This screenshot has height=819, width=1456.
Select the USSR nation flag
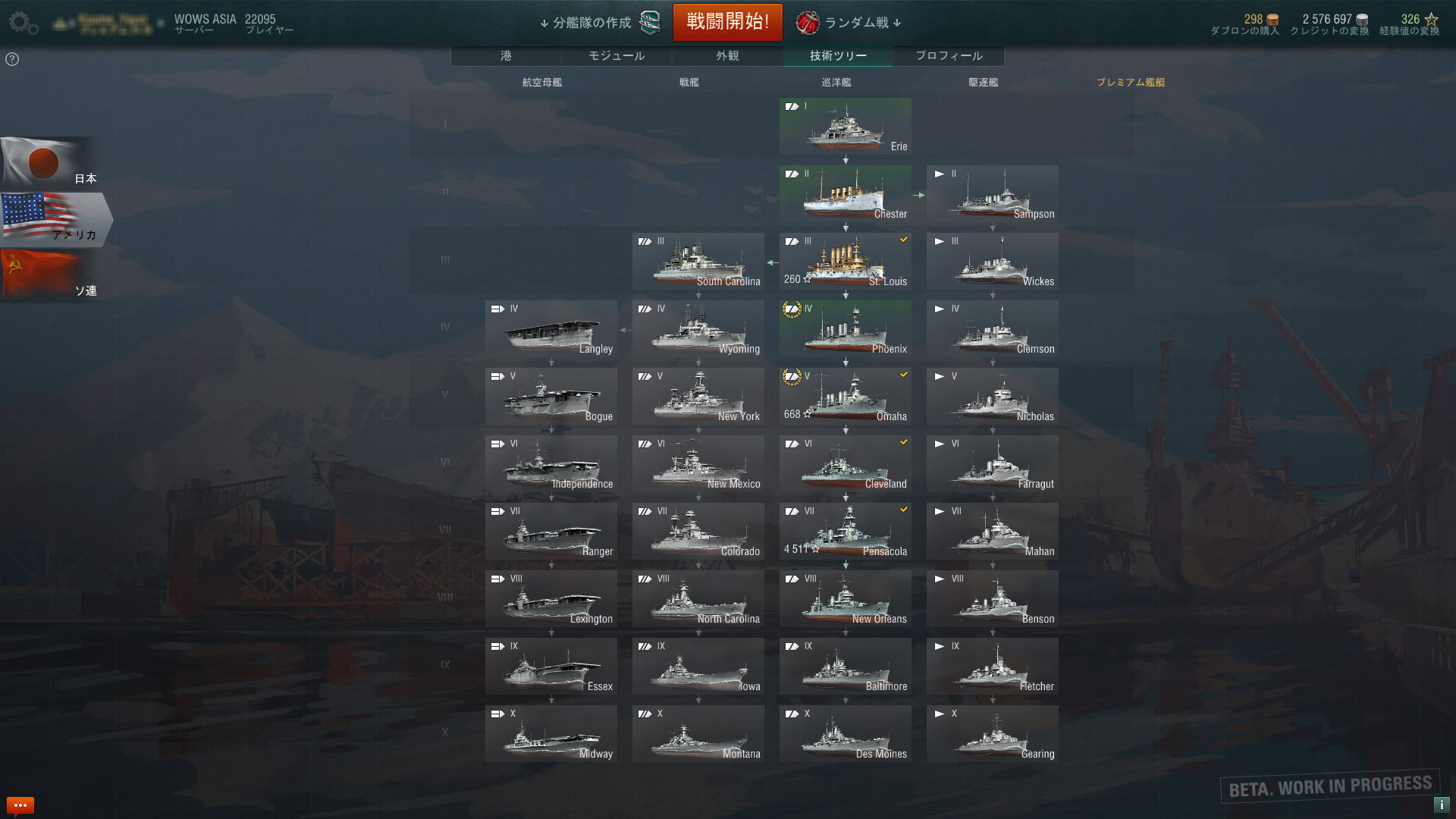49,275
